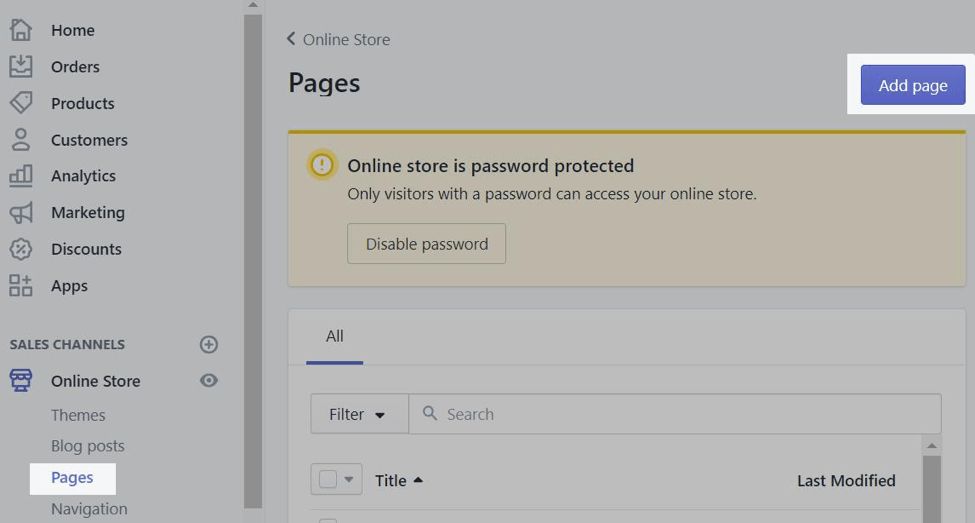Expand the Filter dropdown

[x=358, y=414]
